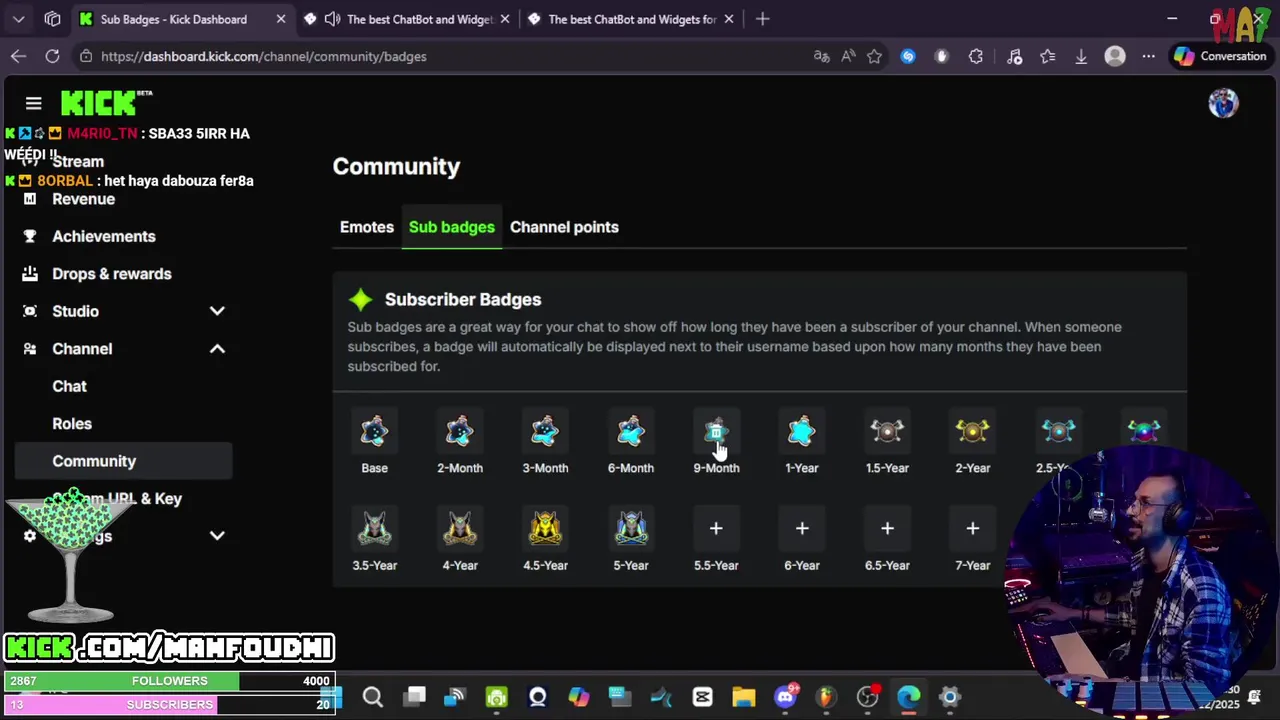Viewport: 1280px width, 720px height.
Task: Edit the 2-Year sub badge
Action: pos(973,432)
